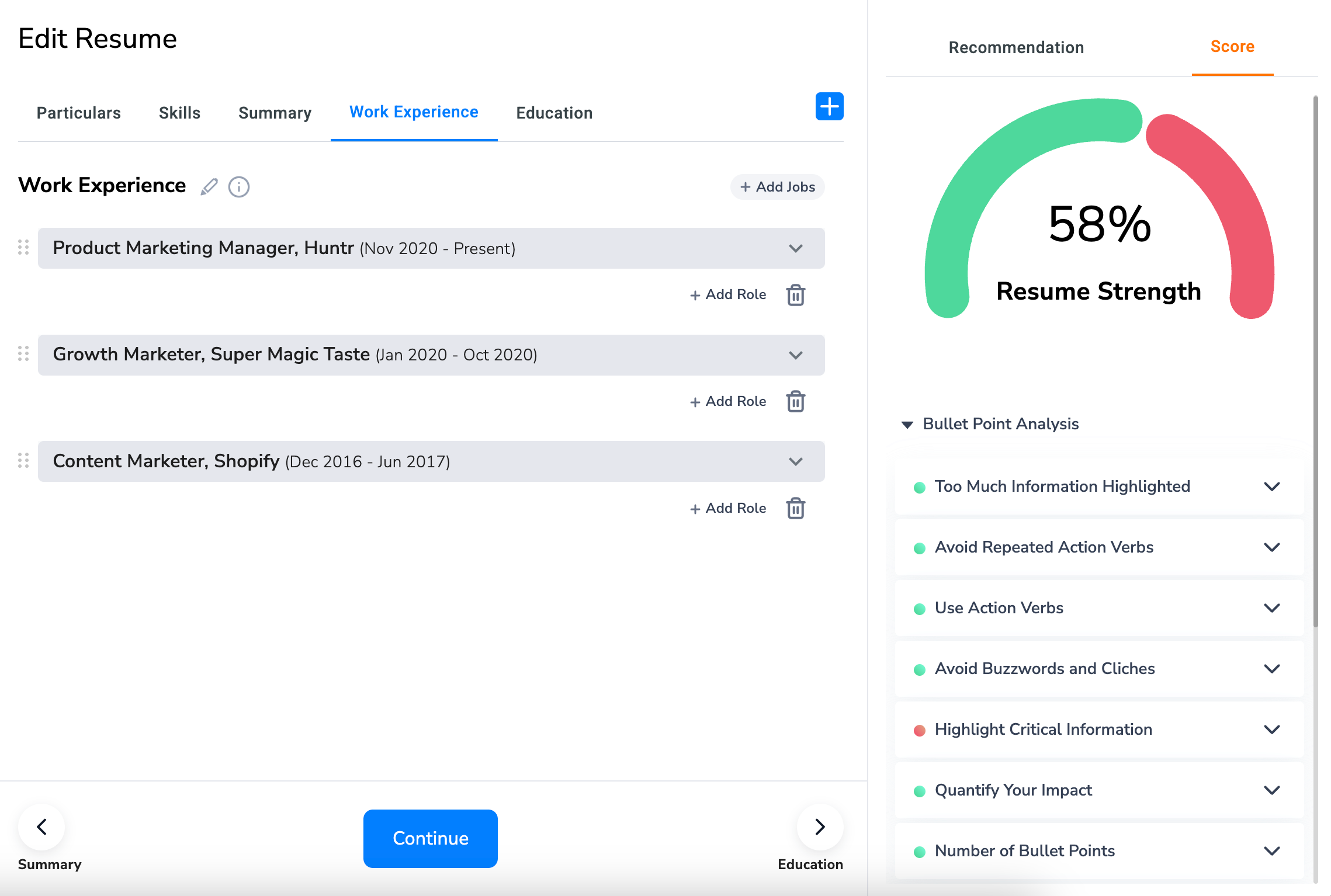The height and width of the screenshot is (896, 1331).
Task: Click drag handle of Content Marketer entry
Action: 23,461
